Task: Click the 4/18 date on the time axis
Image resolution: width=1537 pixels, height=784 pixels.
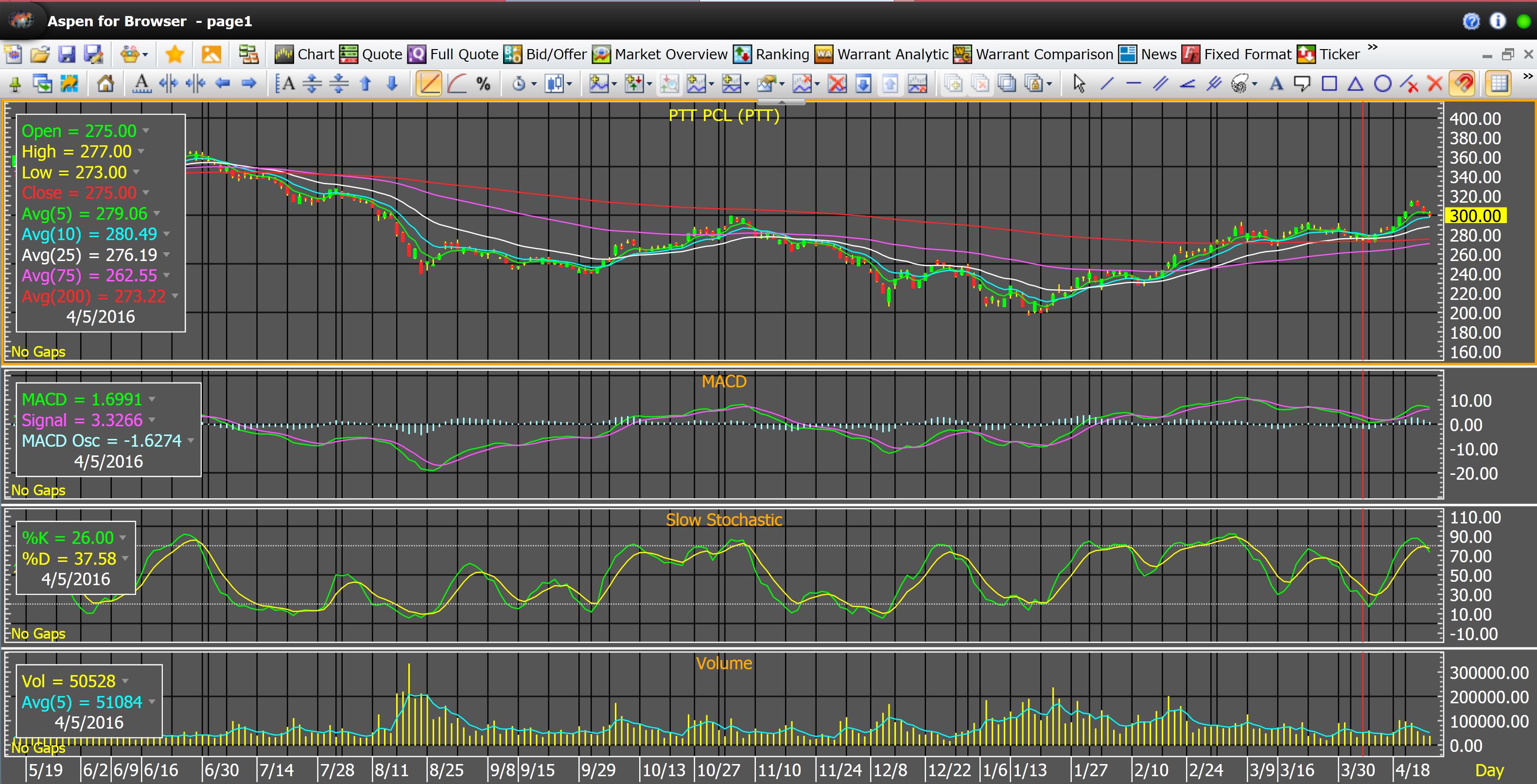Action: coord(1412,770)
